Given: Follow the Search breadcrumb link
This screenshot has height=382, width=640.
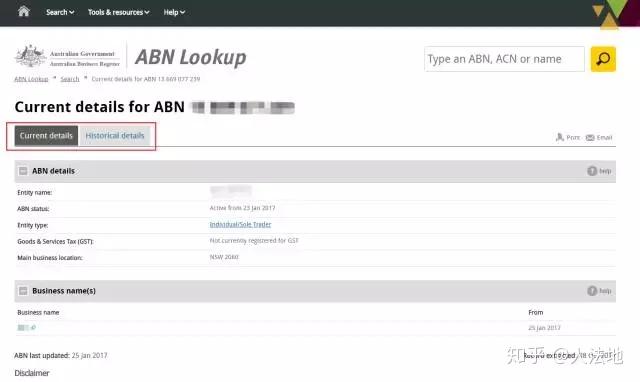Looking at the screenshot, I should coord(70,79).
